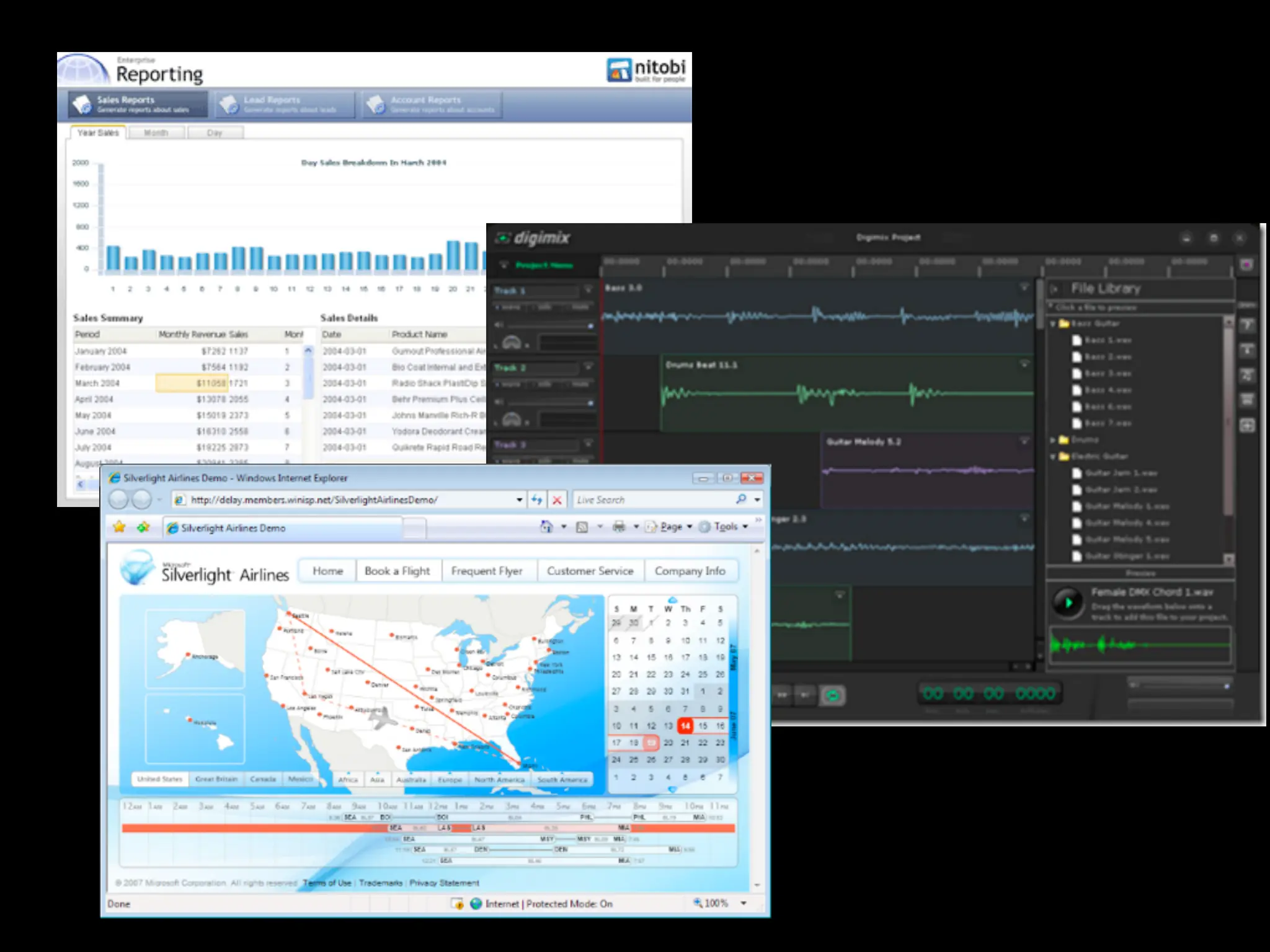
Task: Click the Live Search magnifier icon
Action: click(741, 500)
